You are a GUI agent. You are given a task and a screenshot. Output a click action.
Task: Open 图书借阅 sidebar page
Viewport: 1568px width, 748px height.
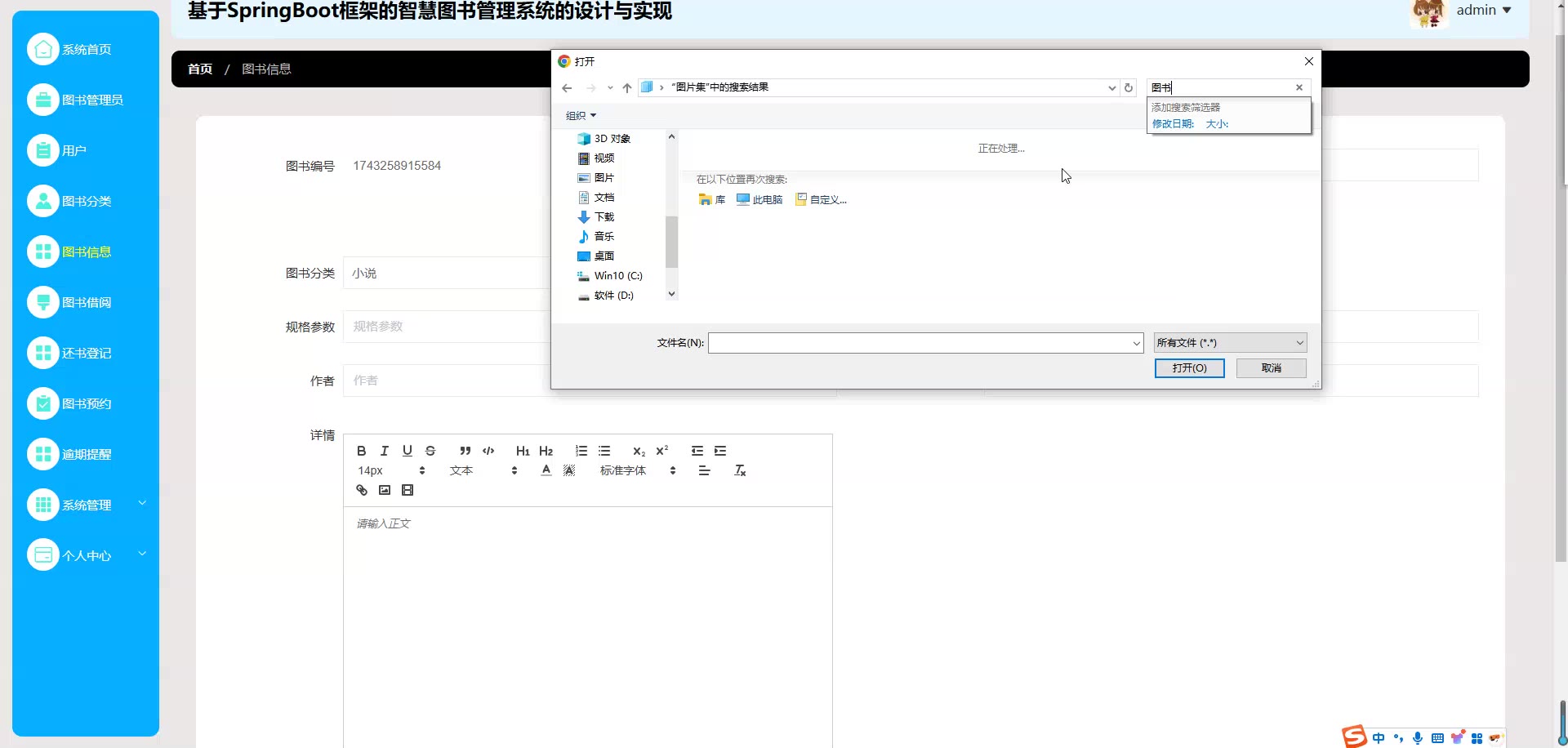[x=86, y=302]
